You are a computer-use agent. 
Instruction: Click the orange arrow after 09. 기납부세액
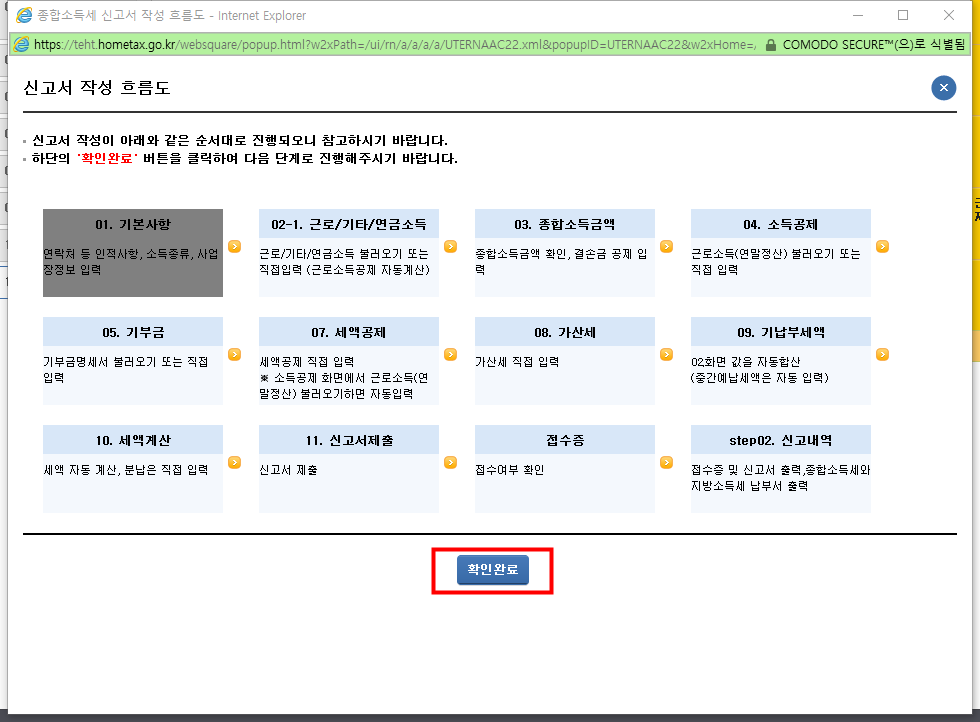882,354
